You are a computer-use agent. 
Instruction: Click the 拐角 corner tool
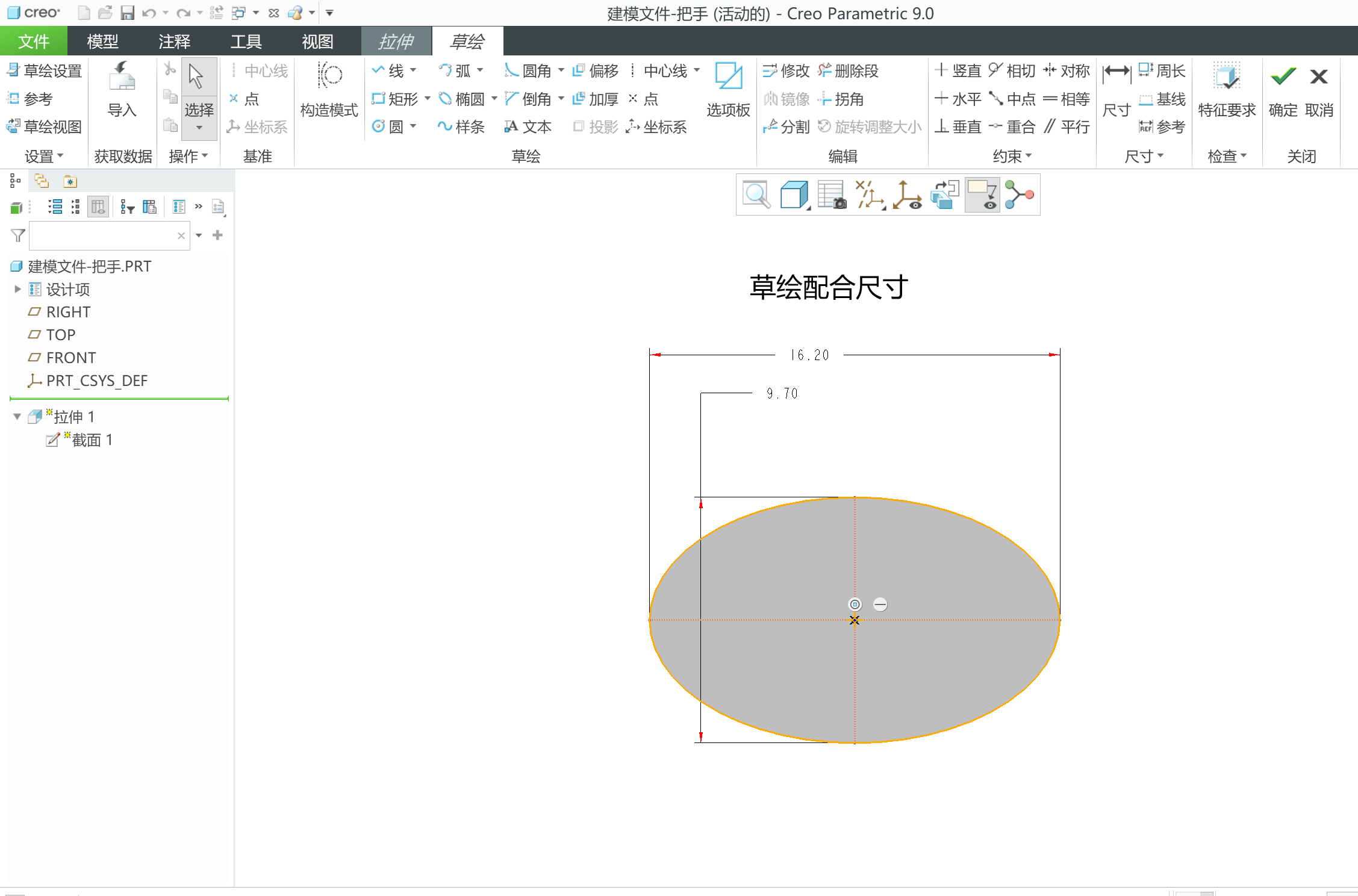click(841, 99)
